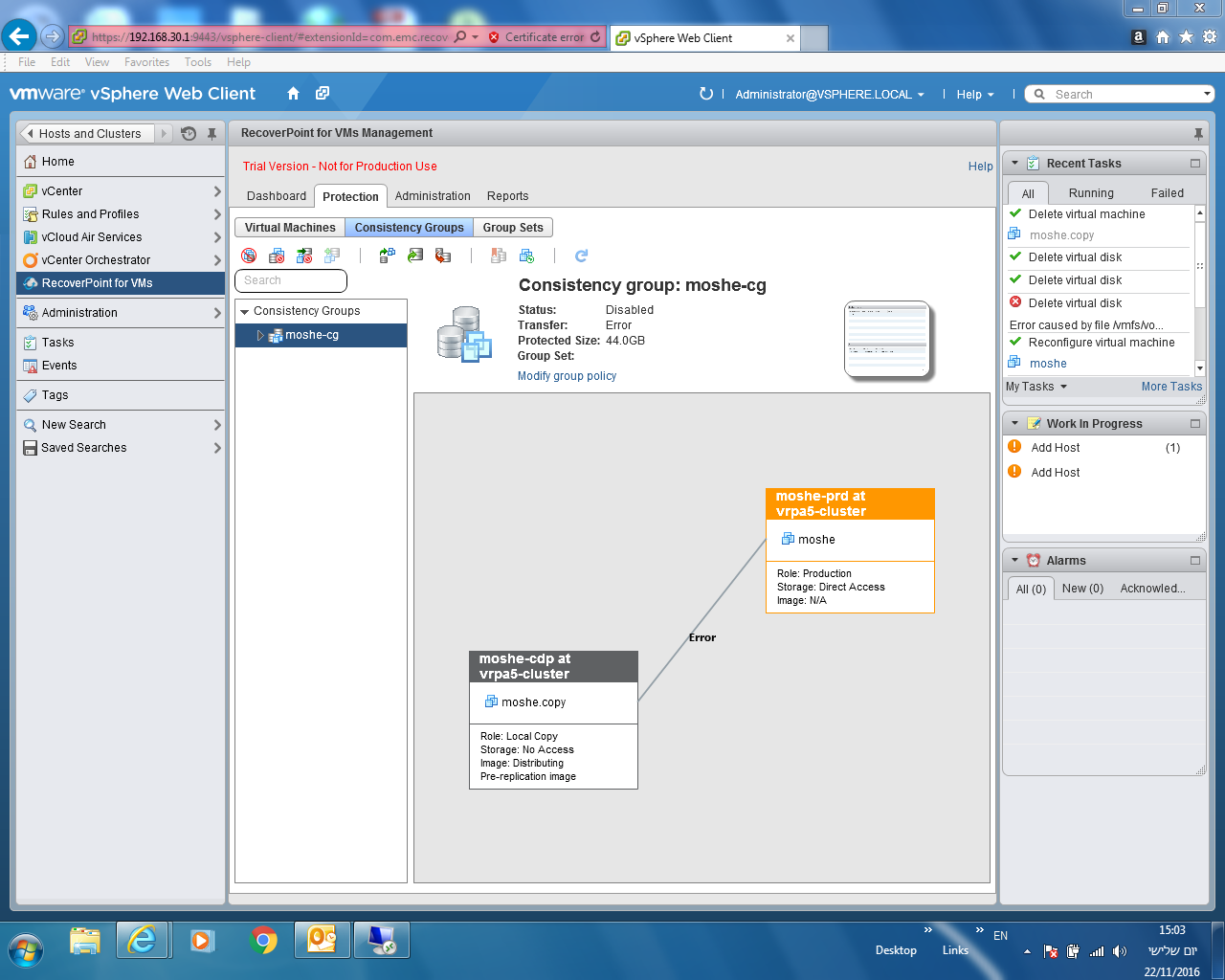Pin the right-side tasks panel
This screenshot has width=1225, height=980.
click(x=1198, y=134)
